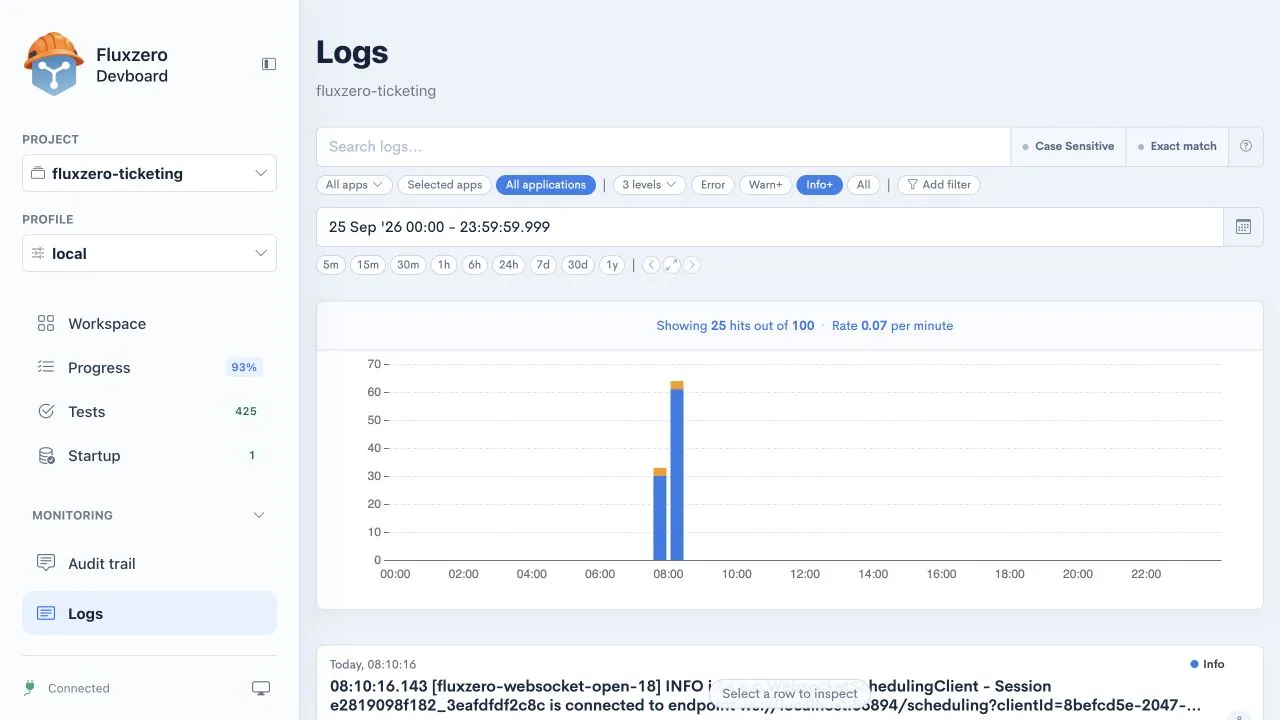This screenshot has height=720, width=1280.
Task: Click the Audit trail message icon
Action: click(46, 563)
